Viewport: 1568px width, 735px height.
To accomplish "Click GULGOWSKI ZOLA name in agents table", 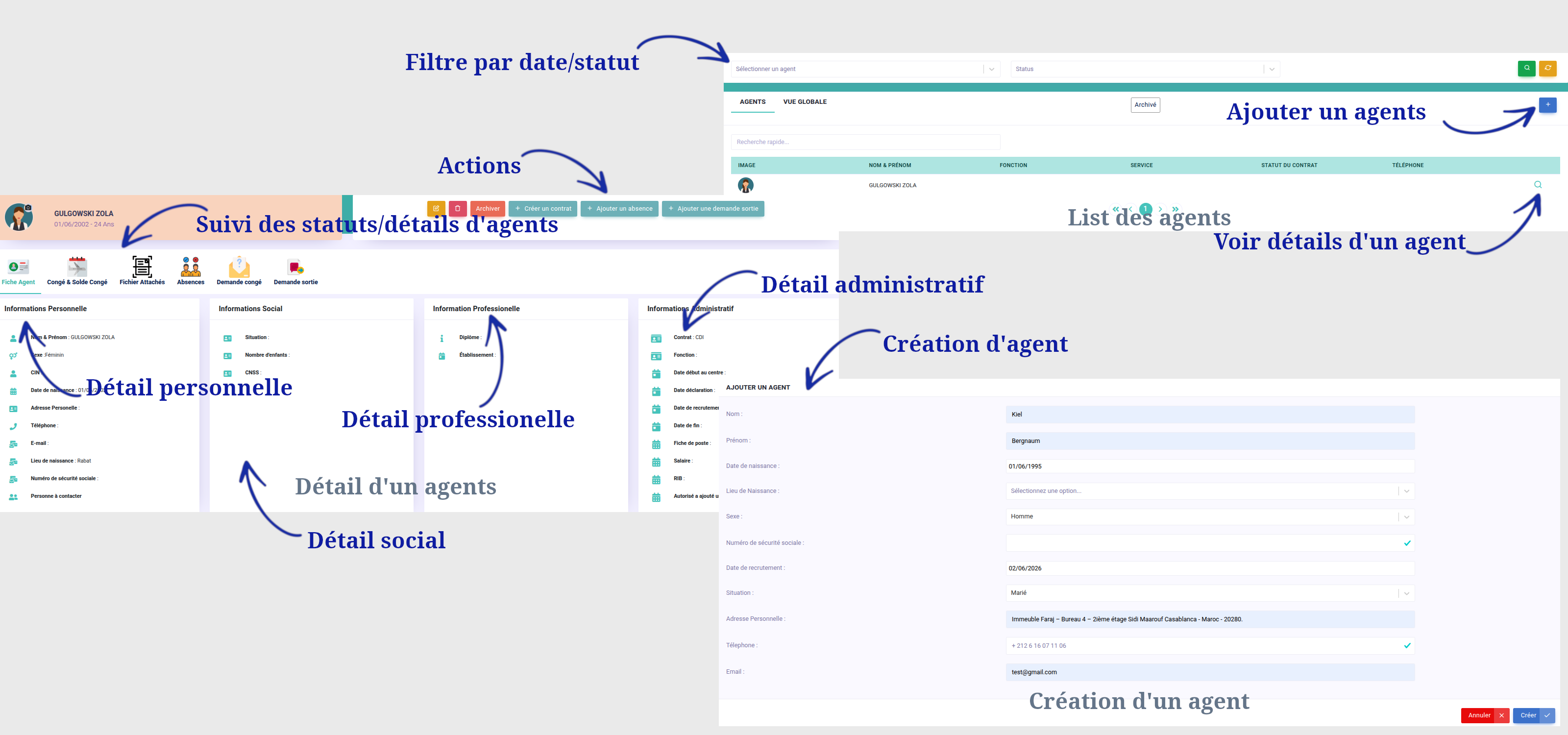I will [892, 186].
